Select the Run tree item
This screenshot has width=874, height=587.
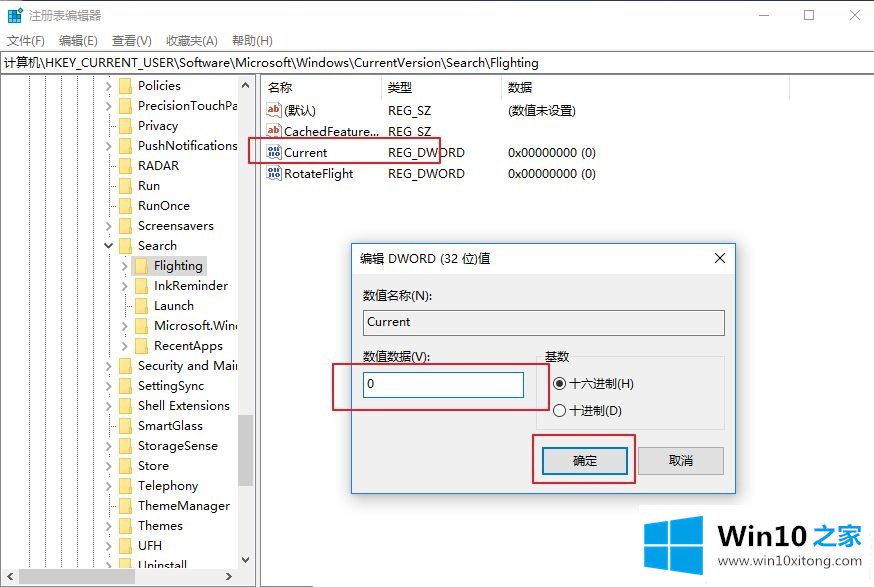(149, 186)
